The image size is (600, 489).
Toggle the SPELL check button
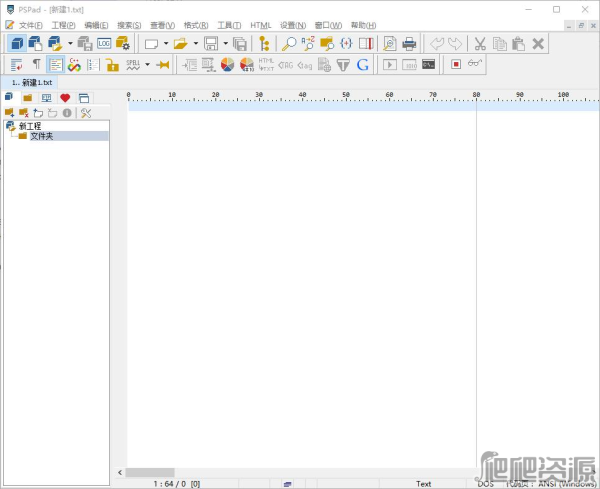pos(133,65)
